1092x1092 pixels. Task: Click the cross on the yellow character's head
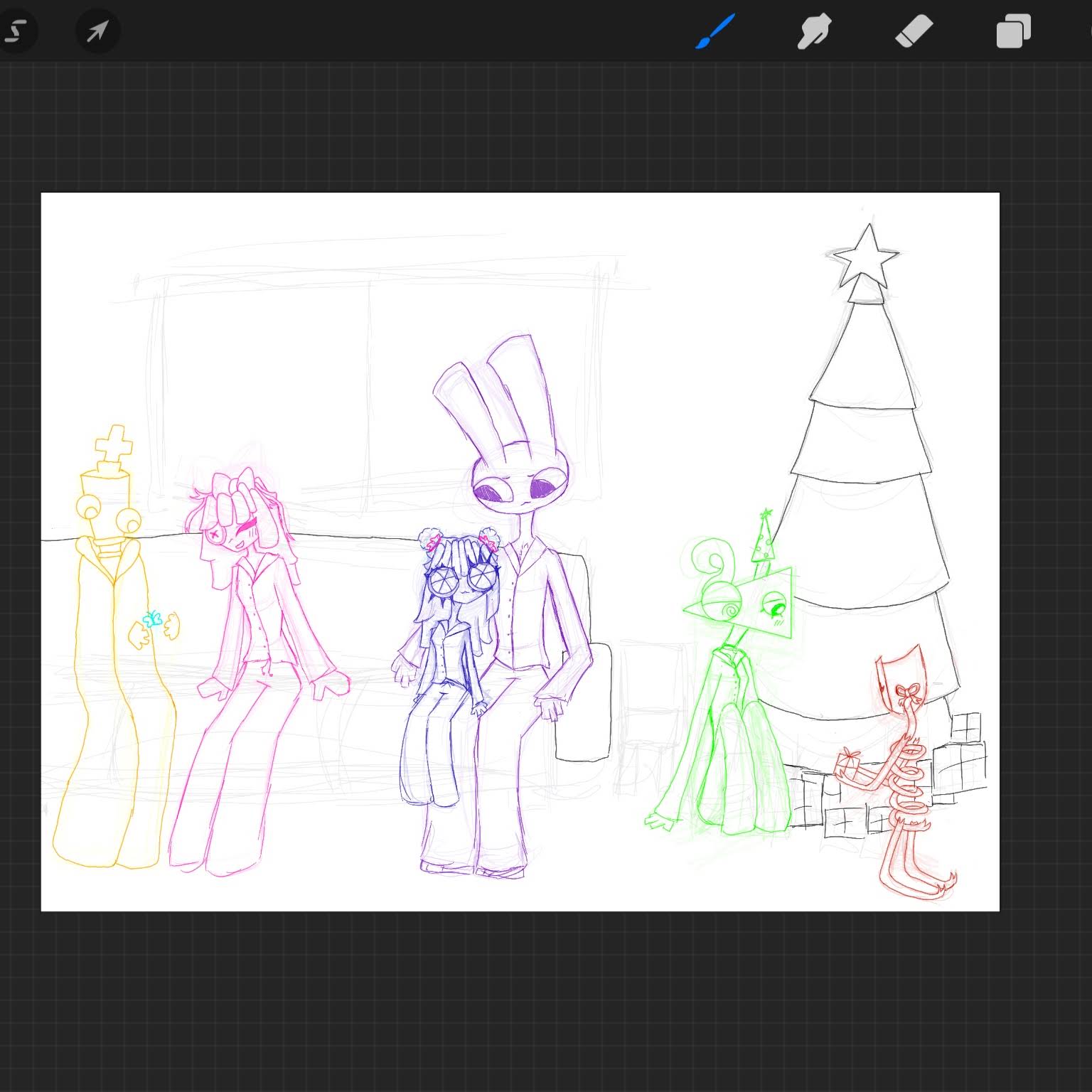(114, 444)
